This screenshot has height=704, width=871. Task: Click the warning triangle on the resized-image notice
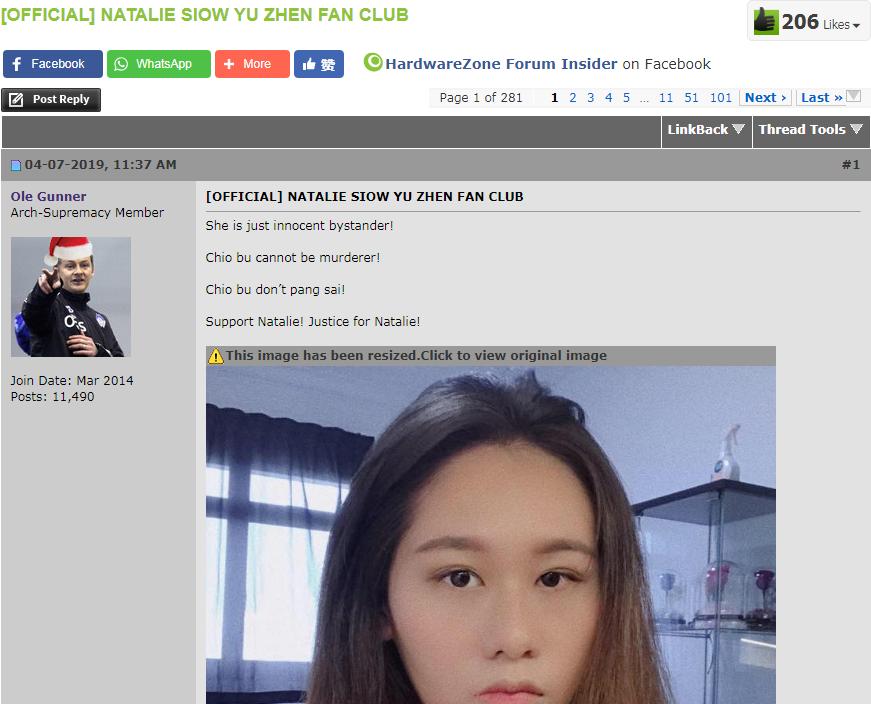coord(217,355)
